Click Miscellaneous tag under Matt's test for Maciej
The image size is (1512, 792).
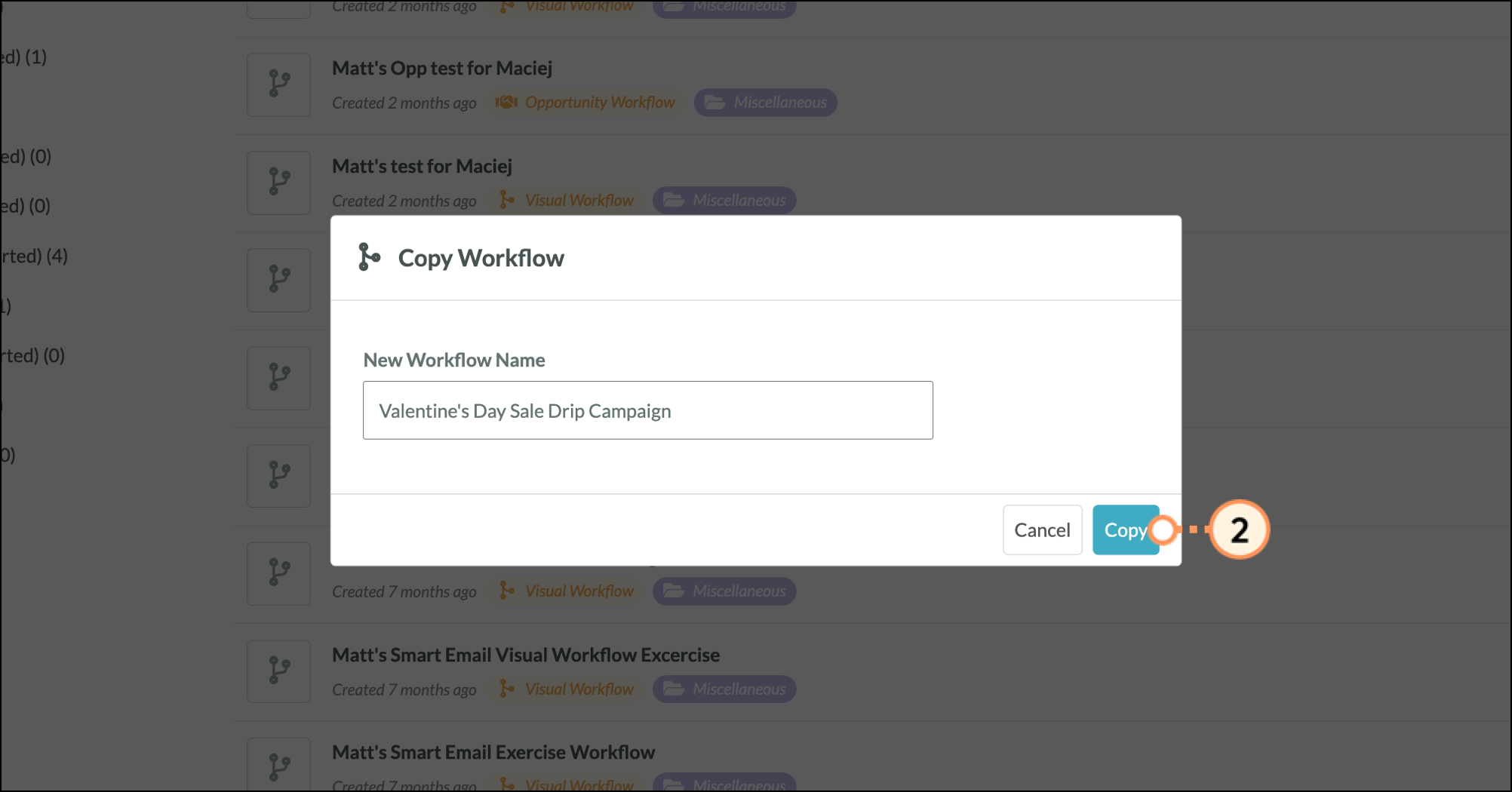724,201
